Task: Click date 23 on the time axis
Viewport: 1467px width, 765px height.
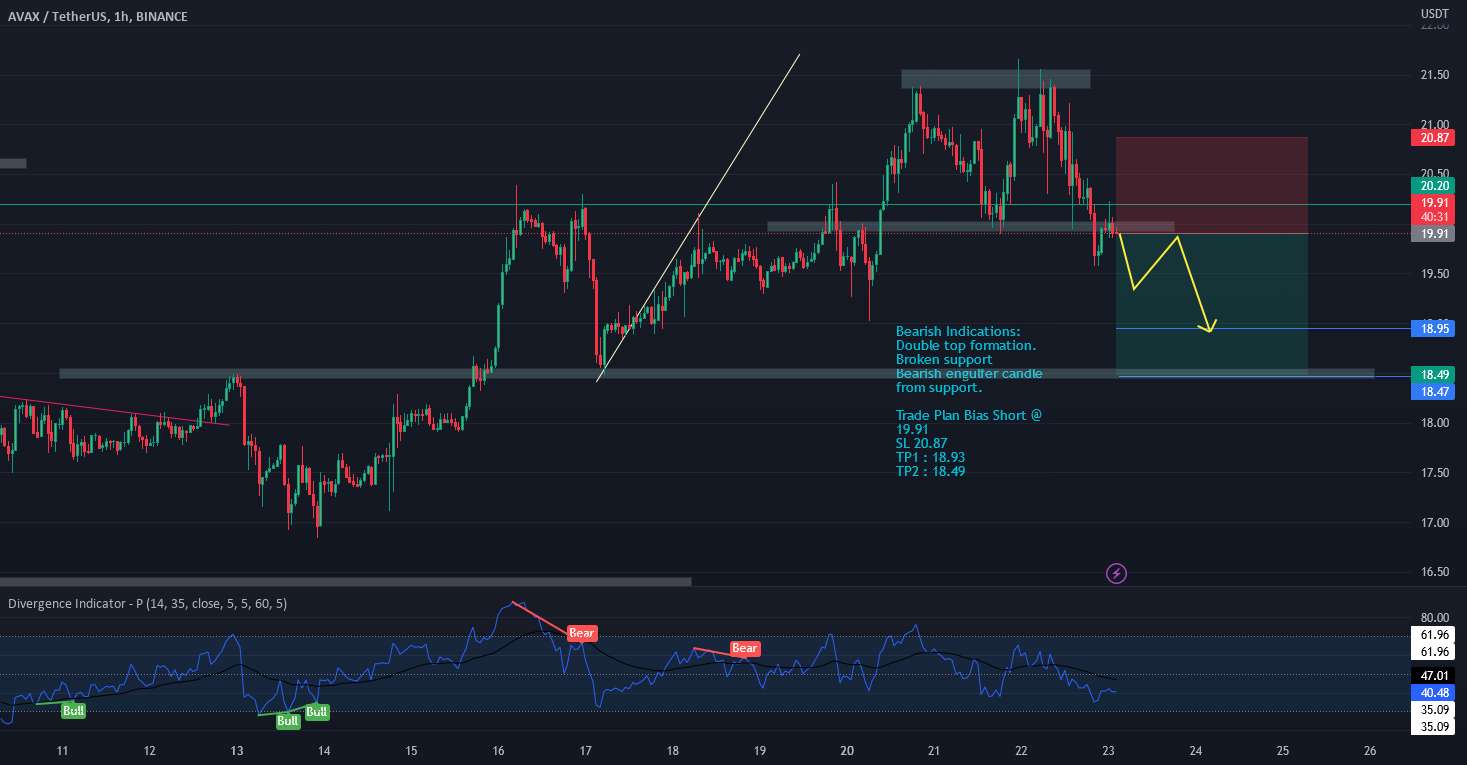Action: [x=1108, y=750]
